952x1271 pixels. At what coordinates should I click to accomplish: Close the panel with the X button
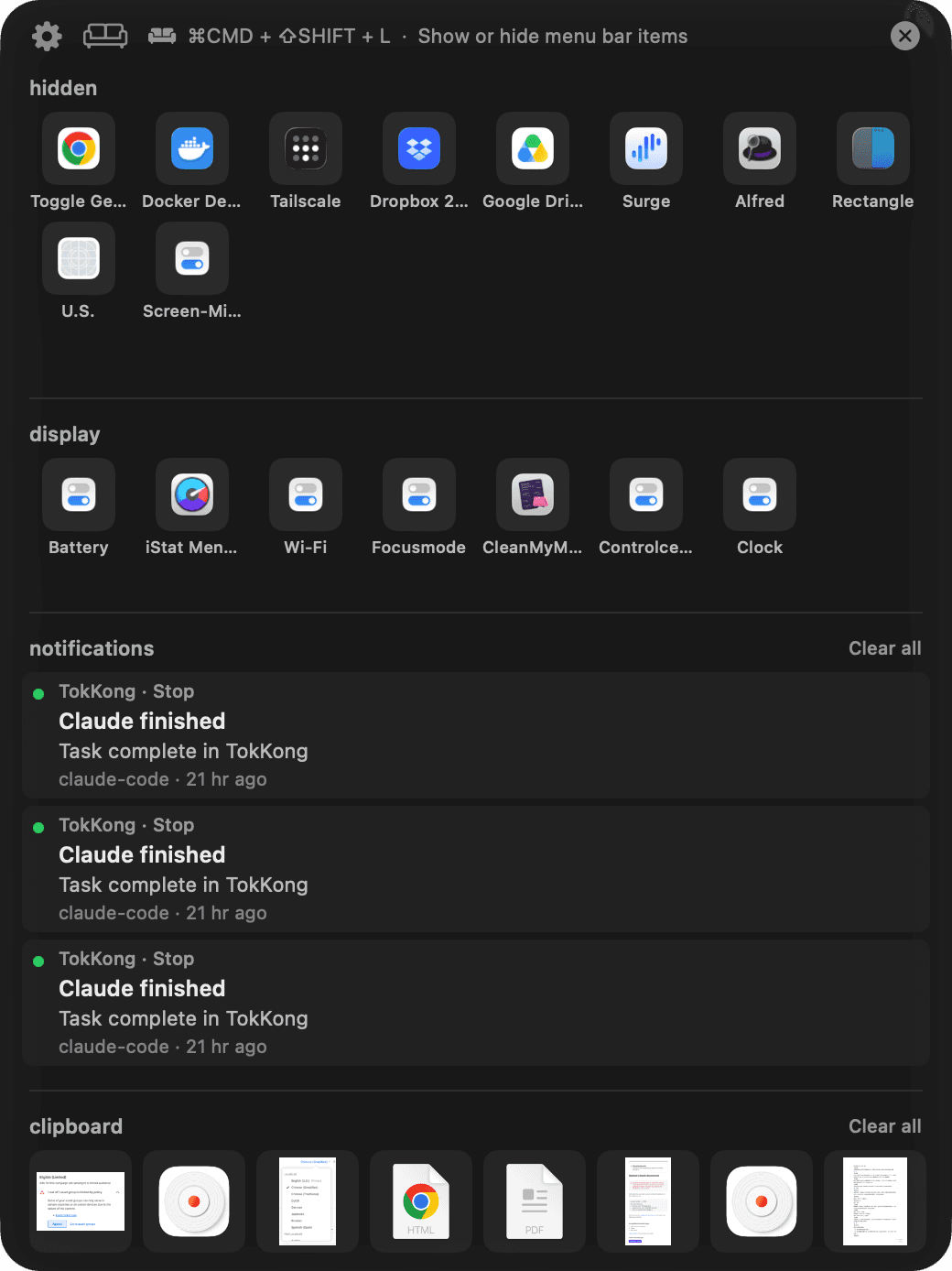904,36
